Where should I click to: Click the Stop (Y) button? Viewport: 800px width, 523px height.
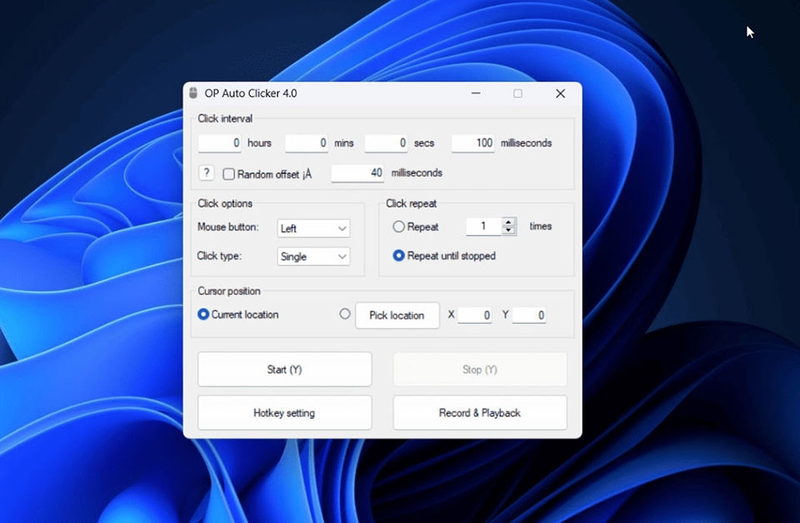tap(480, 369)
